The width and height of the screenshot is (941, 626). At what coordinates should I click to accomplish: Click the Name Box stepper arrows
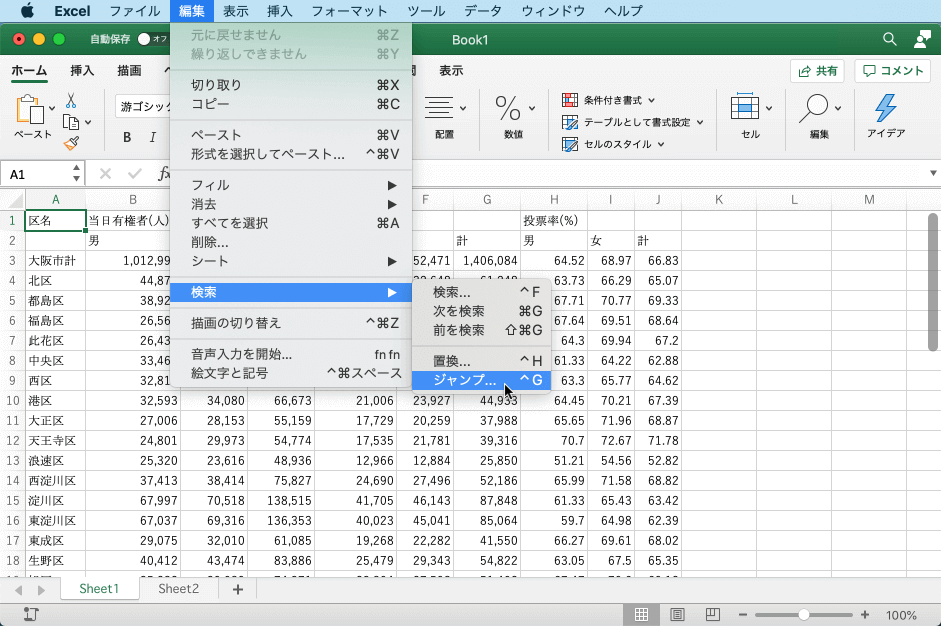(x=76, y=173)
